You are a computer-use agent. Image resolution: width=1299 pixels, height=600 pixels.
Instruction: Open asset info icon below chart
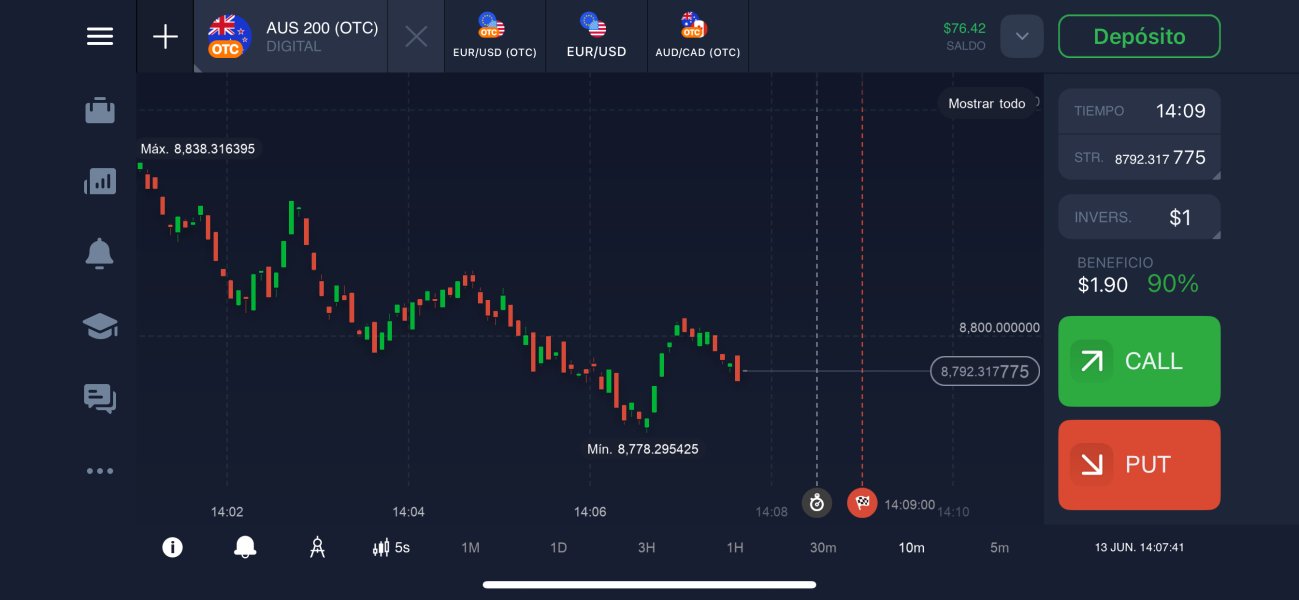[x=173, y=547]
